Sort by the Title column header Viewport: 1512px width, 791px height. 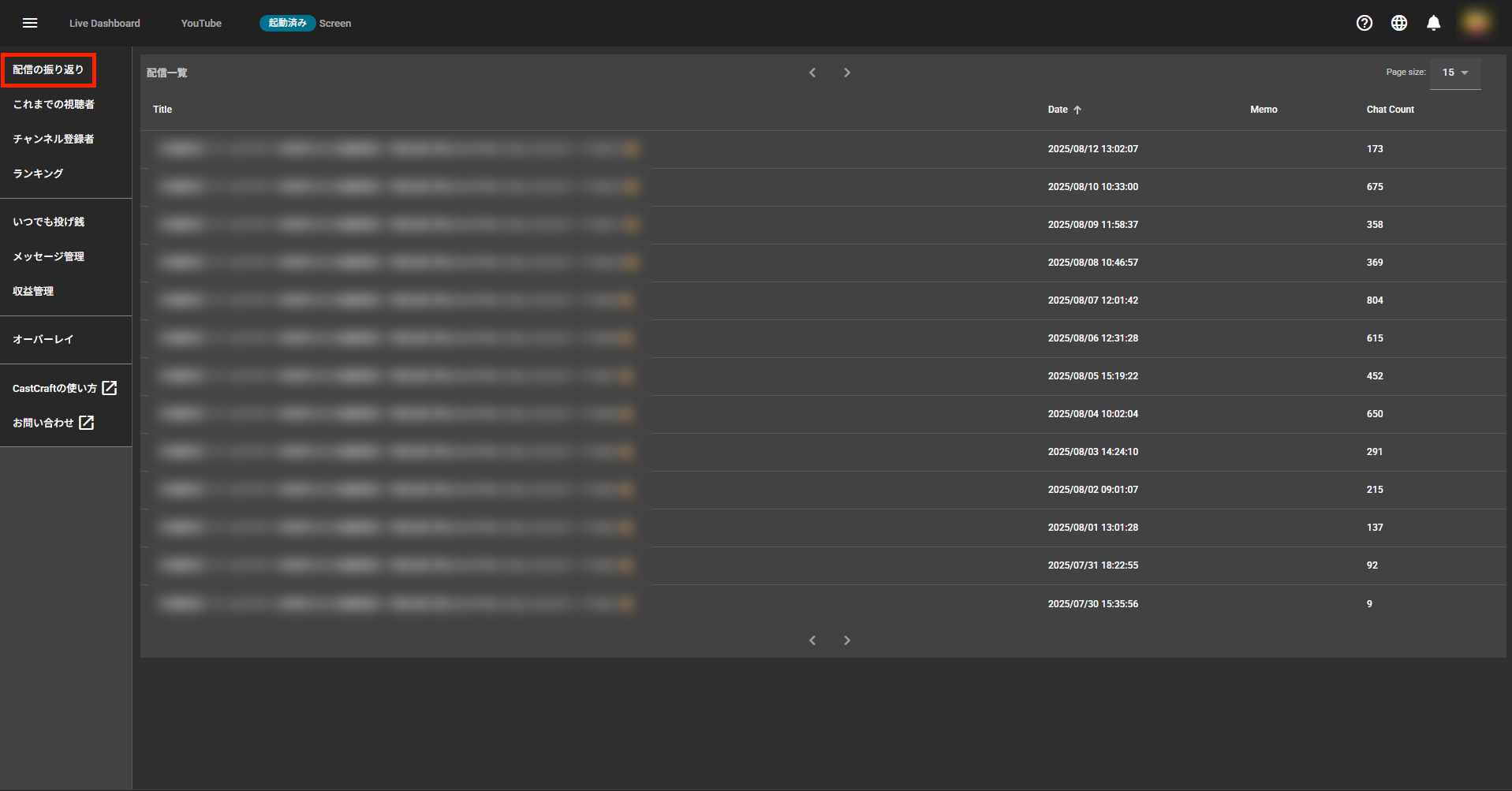162,110
